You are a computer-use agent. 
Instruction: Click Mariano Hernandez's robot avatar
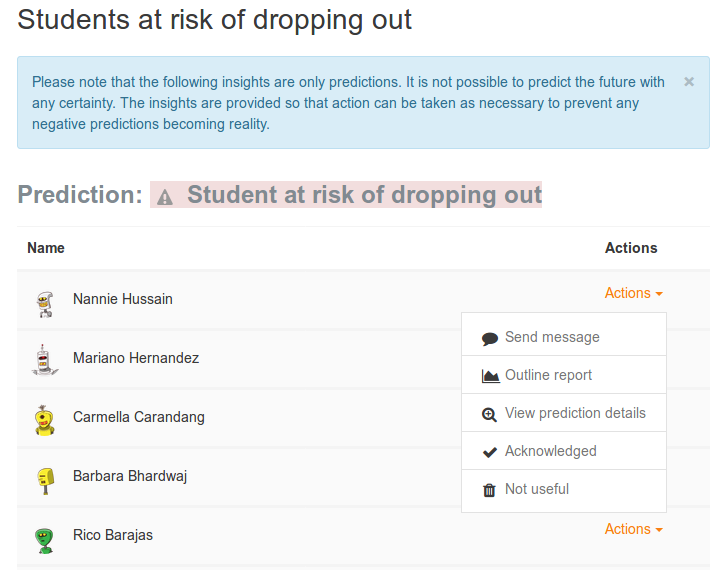(x=44, y=360)
